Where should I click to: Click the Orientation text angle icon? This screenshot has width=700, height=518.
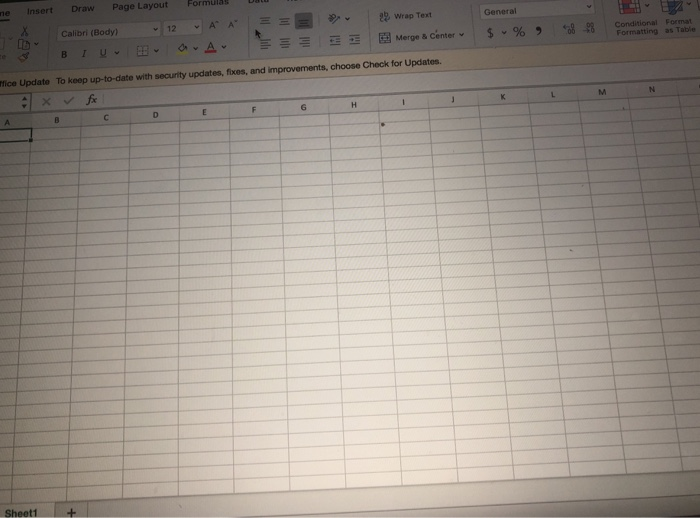click(x=334, y=18)
